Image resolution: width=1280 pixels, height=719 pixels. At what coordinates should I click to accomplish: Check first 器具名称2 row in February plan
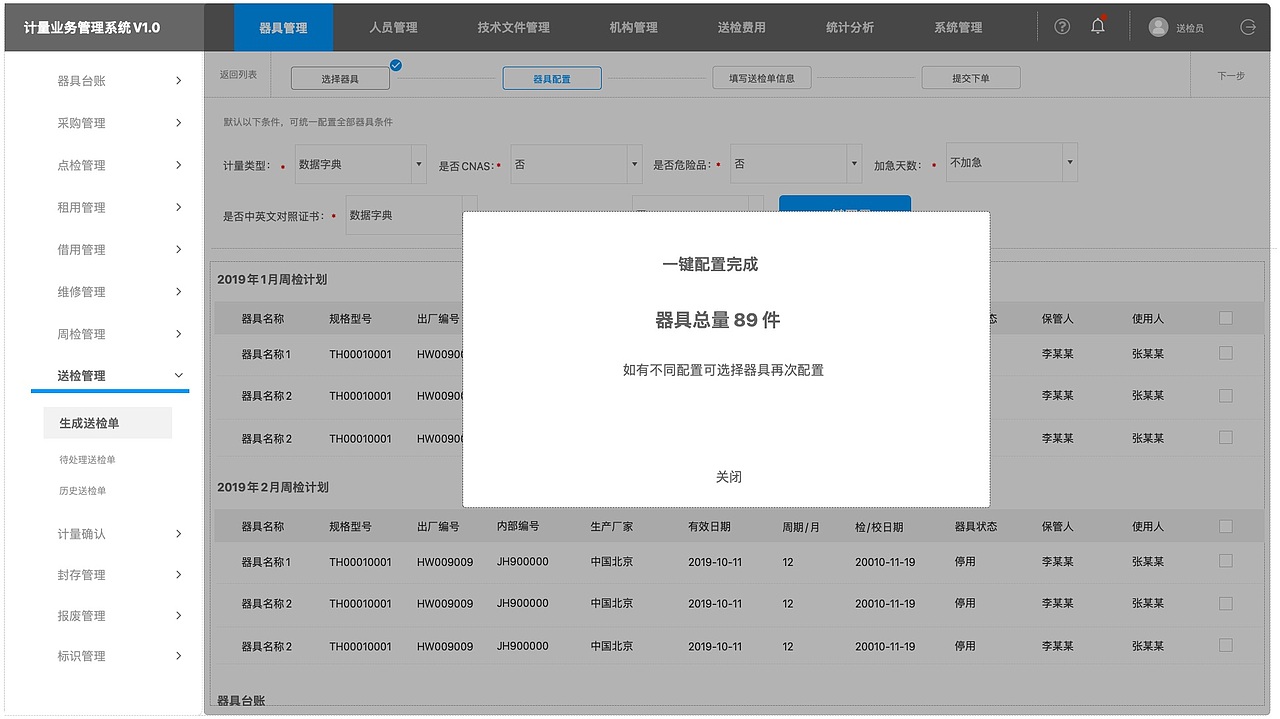pyautogui.click(x=1226, y=603)
